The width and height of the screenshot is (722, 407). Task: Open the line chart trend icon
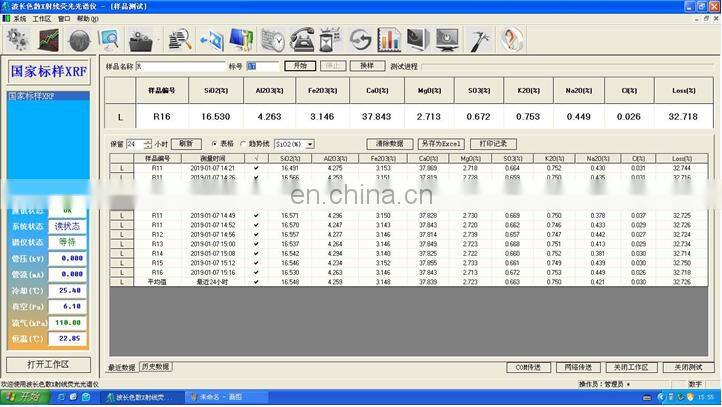[x=48, y=40]
